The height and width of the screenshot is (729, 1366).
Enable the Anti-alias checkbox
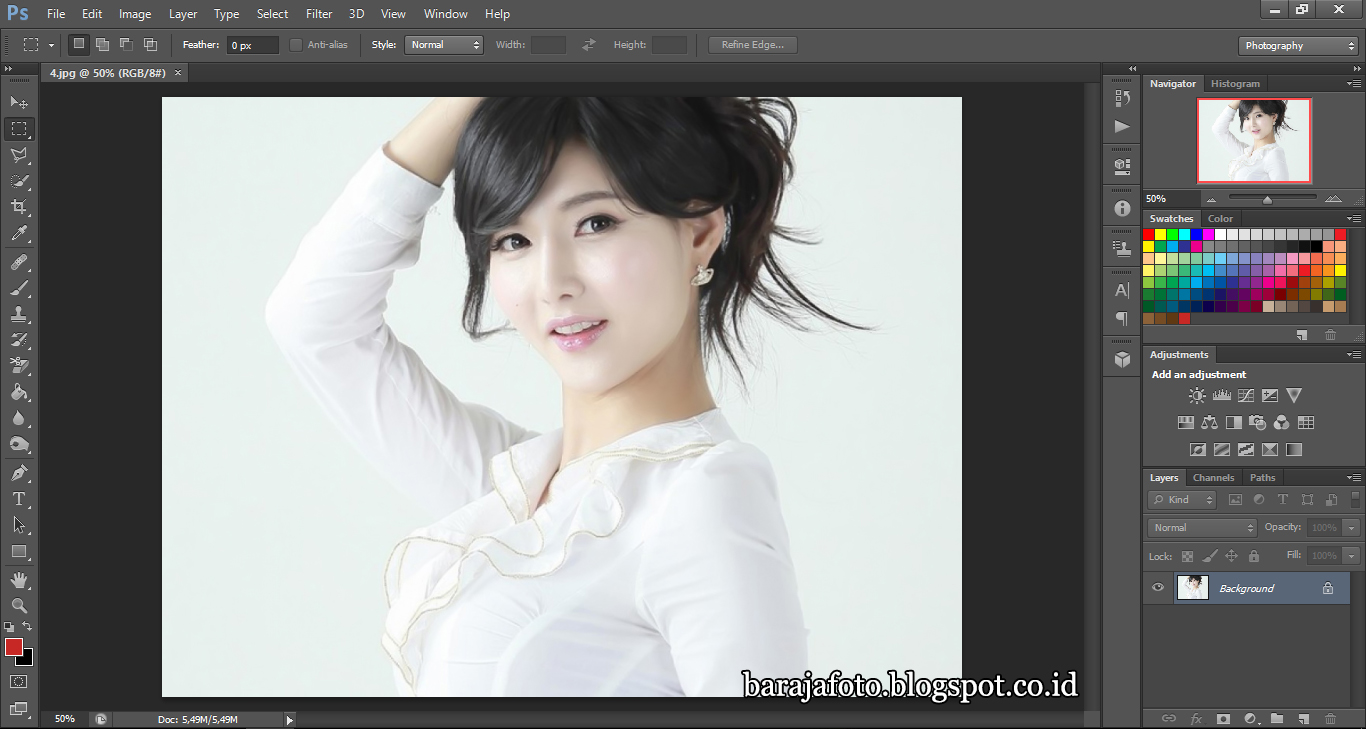click(x=296, y=44)
